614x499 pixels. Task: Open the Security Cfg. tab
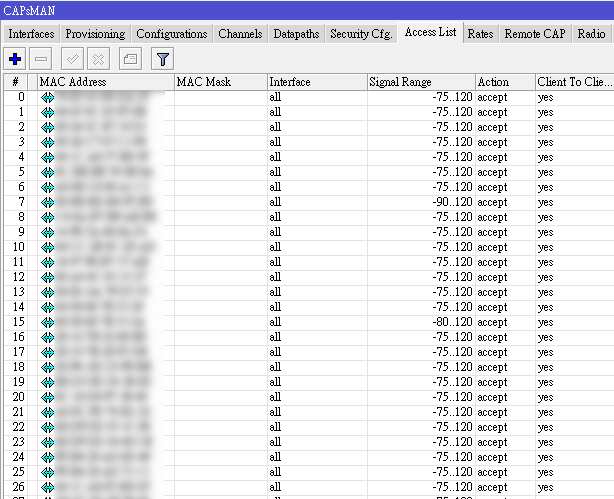point(361,34)
